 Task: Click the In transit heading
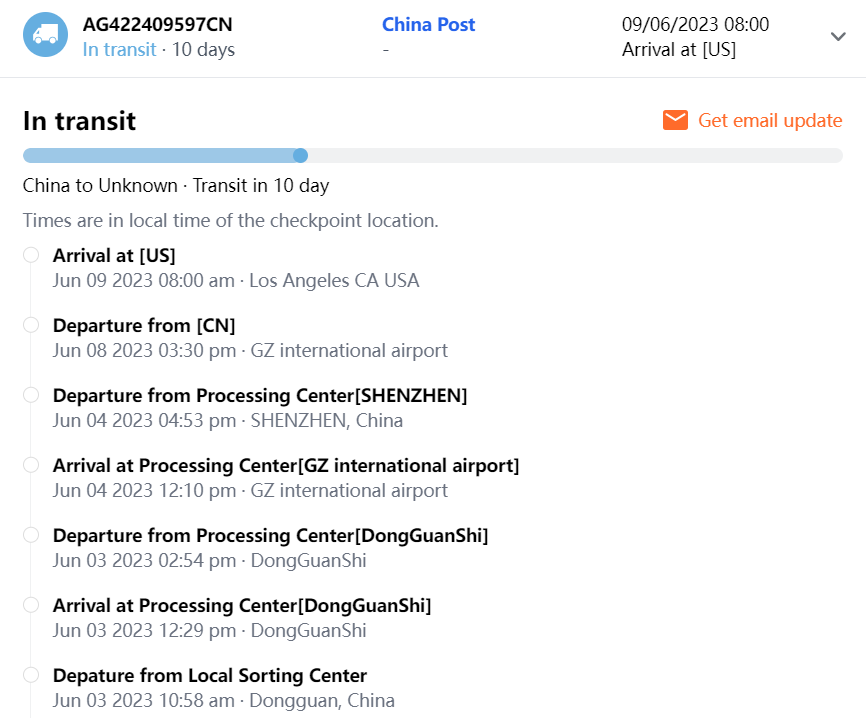coord(79,121)
